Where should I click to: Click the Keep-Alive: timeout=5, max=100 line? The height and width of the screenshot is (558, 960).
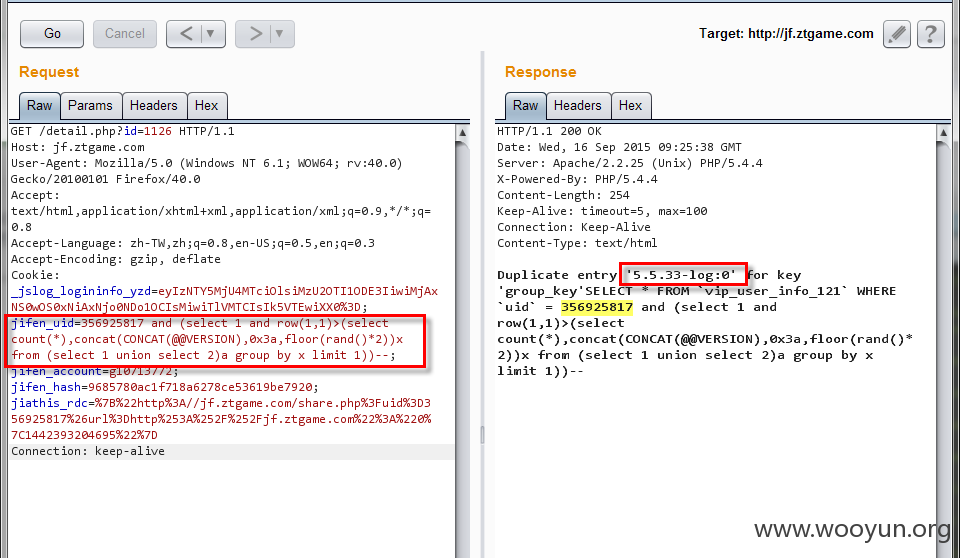pos(602,211)
